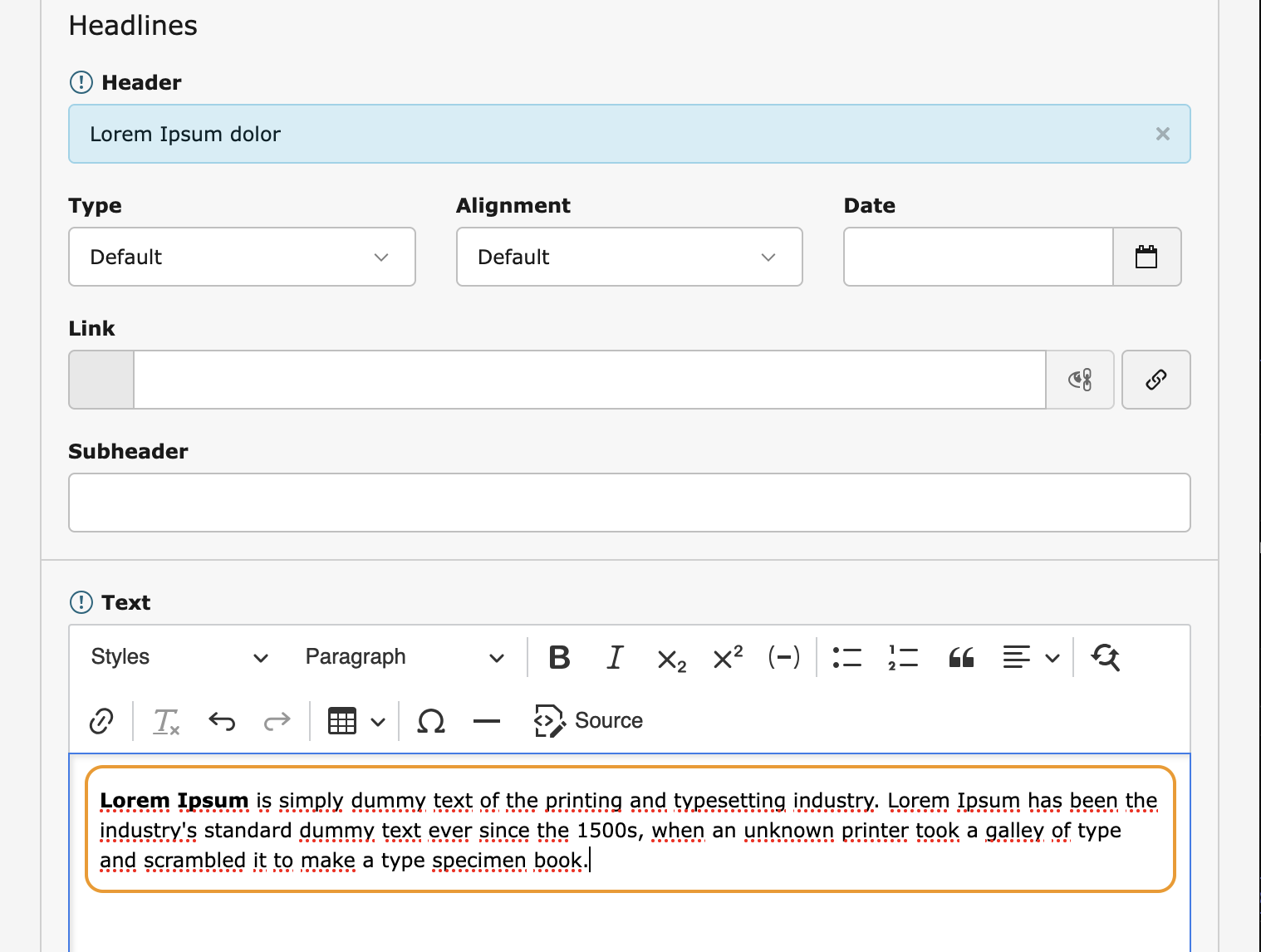Clear the Header field text
Screen dimensions: 1261x952
tap(1163, 134)
